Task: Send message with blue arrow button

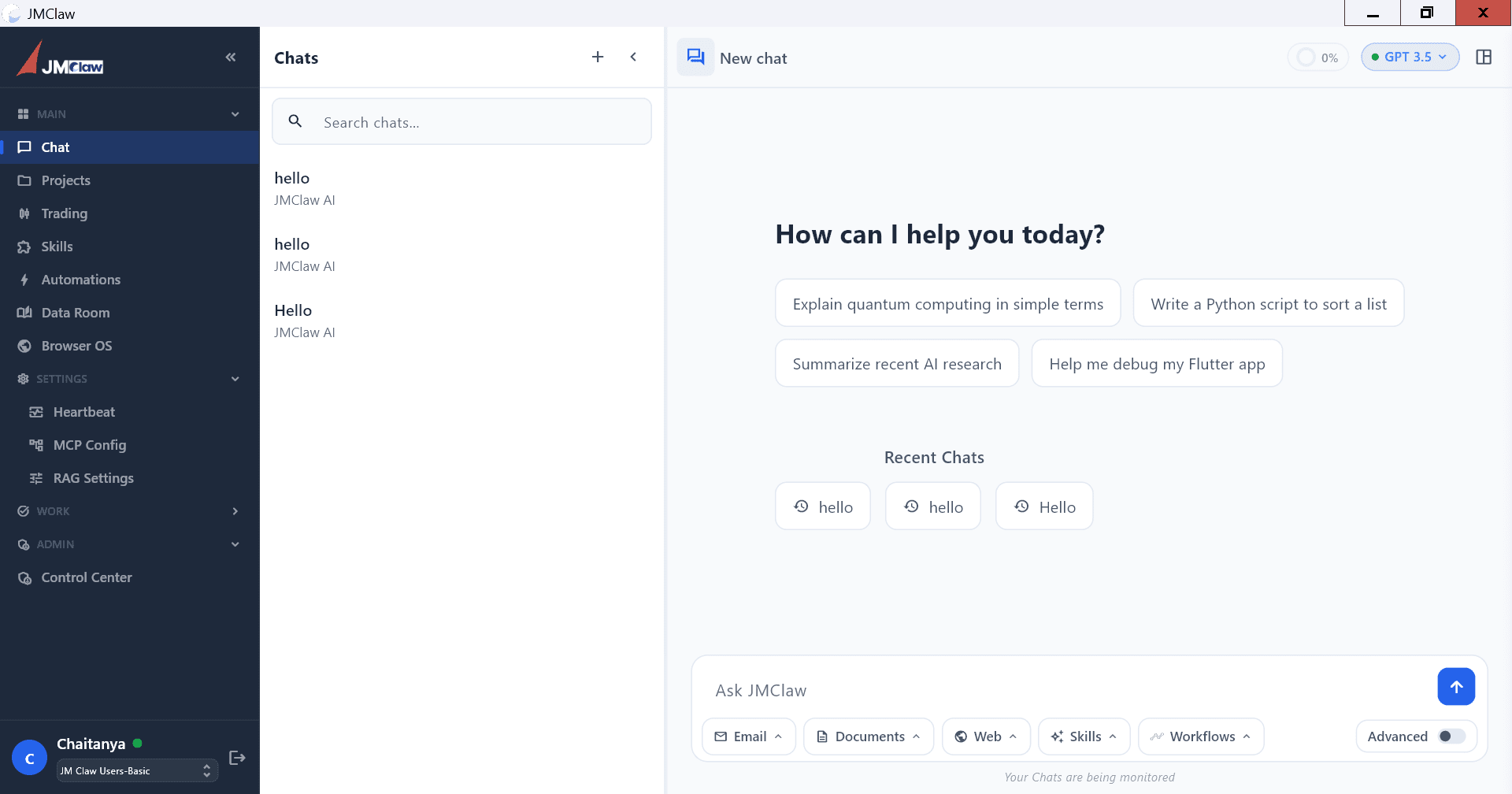Action: pos(1456,687)
